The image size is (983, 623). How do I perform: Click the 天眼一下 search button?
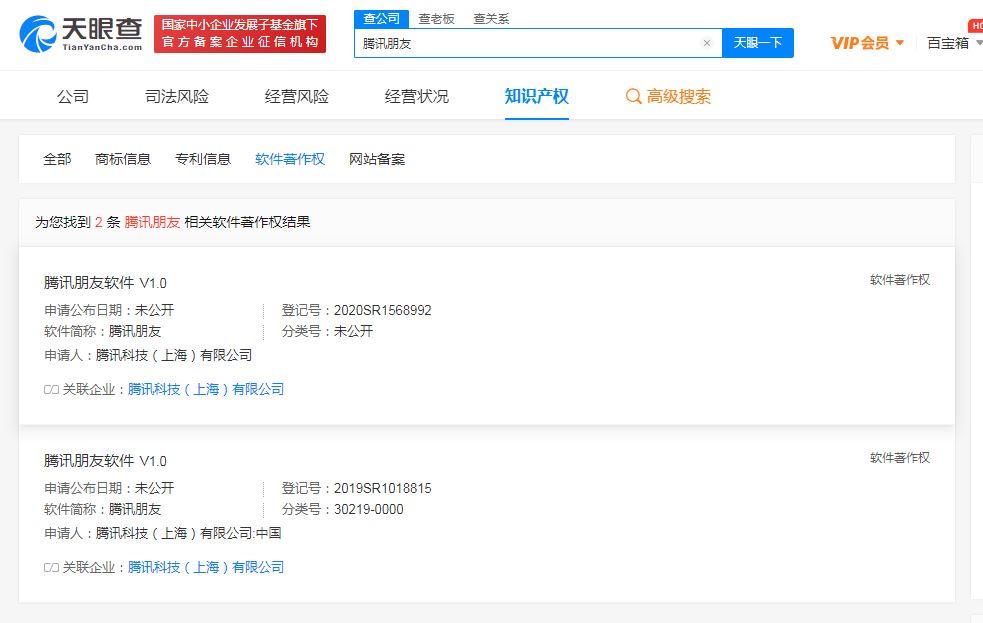tap(758, 43)
